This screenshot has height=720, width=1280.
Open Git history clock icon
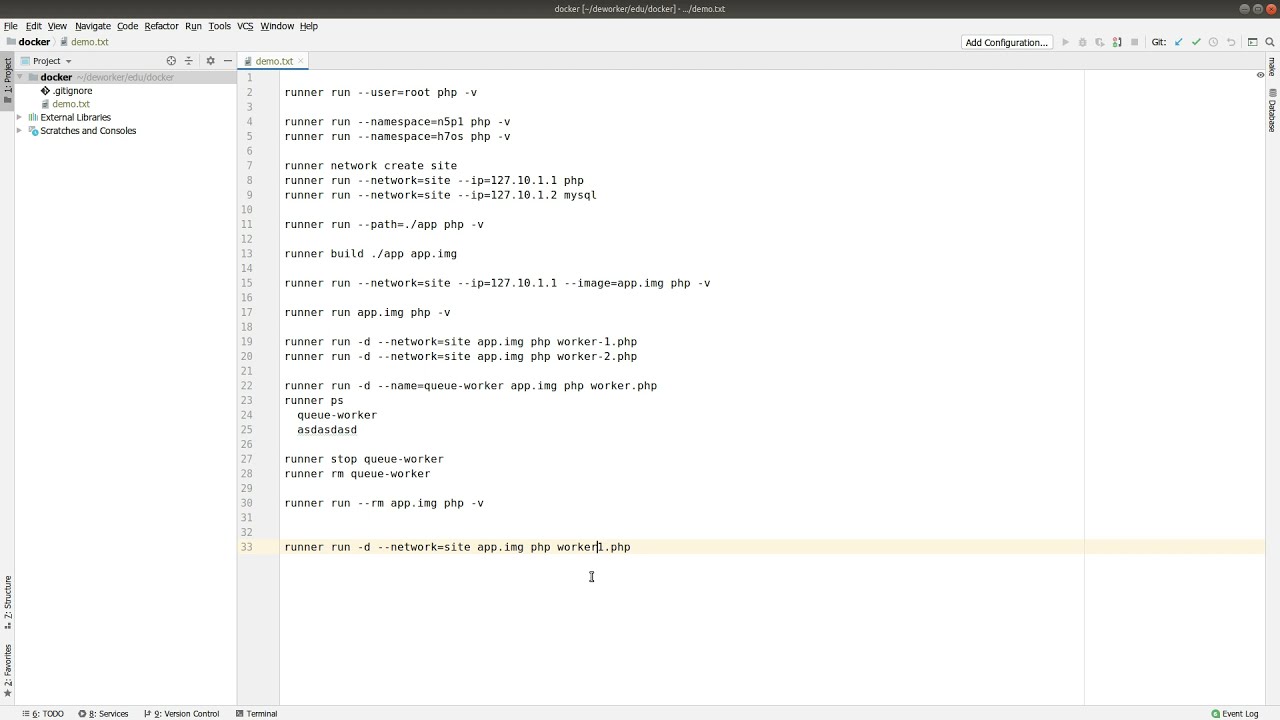point(1213,42)
